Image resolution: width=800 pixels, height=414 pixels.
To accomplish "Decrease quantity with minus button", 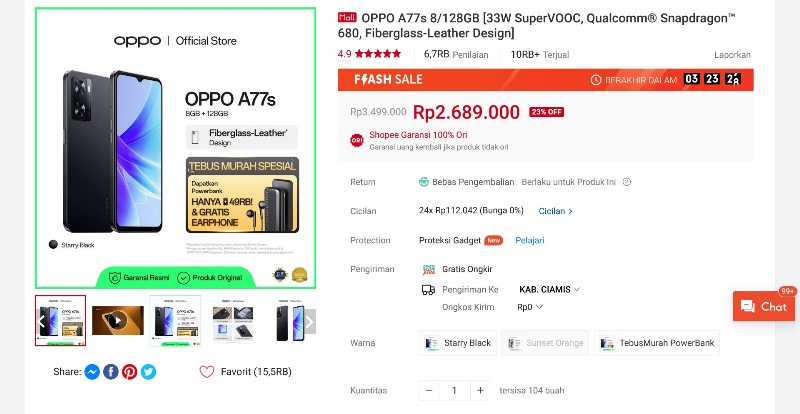I will (429, 390).
